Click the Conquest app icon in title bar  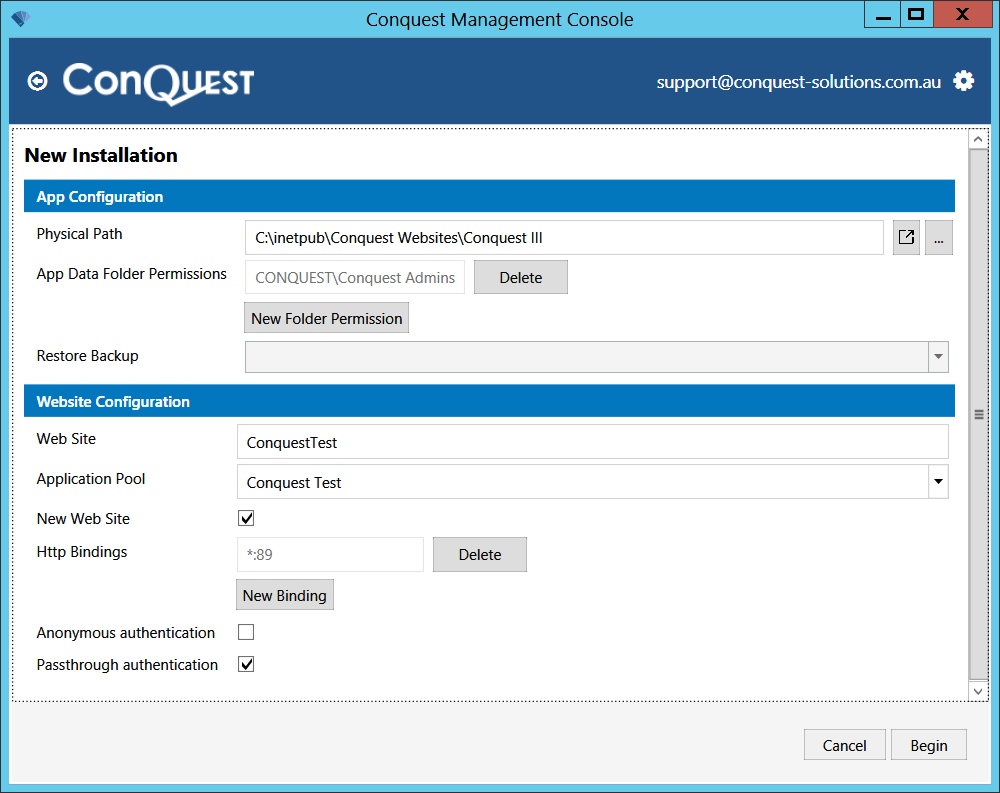pyautogui.click(x=20, y=19)
